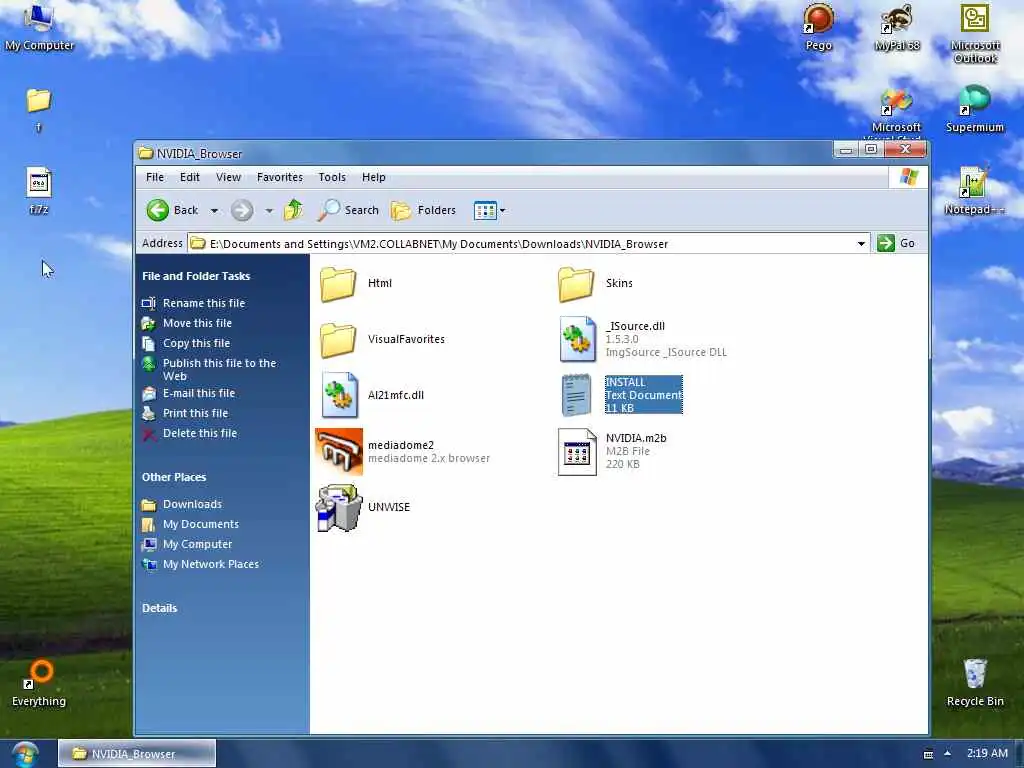This screenshot has height=768, width=1024.
Task: Open the Edit menu
Action: pos(189,177)
